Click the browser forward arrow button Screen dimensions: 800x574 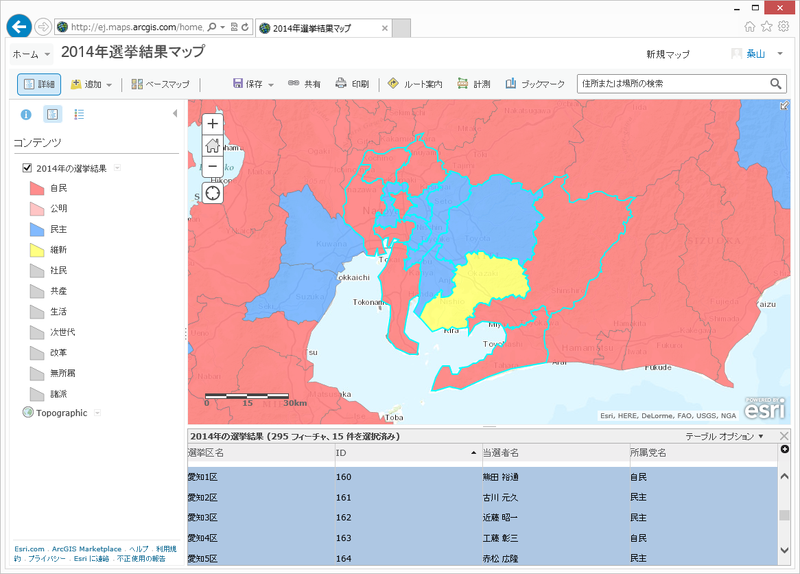pyautogui.click(x=43, y=27)
